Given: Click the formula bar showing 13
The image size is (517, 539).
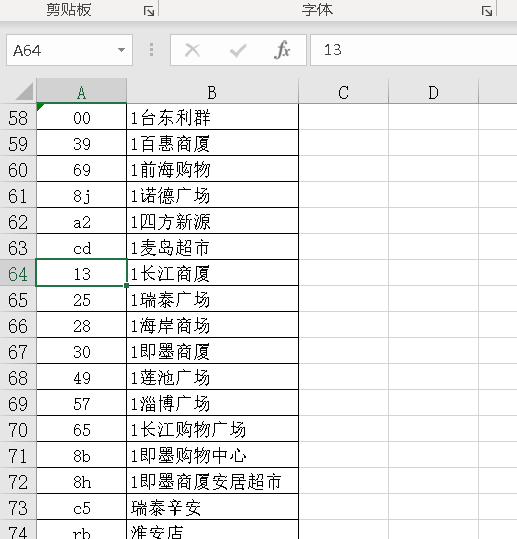Looking at the screenshot, I should [414, 50].
